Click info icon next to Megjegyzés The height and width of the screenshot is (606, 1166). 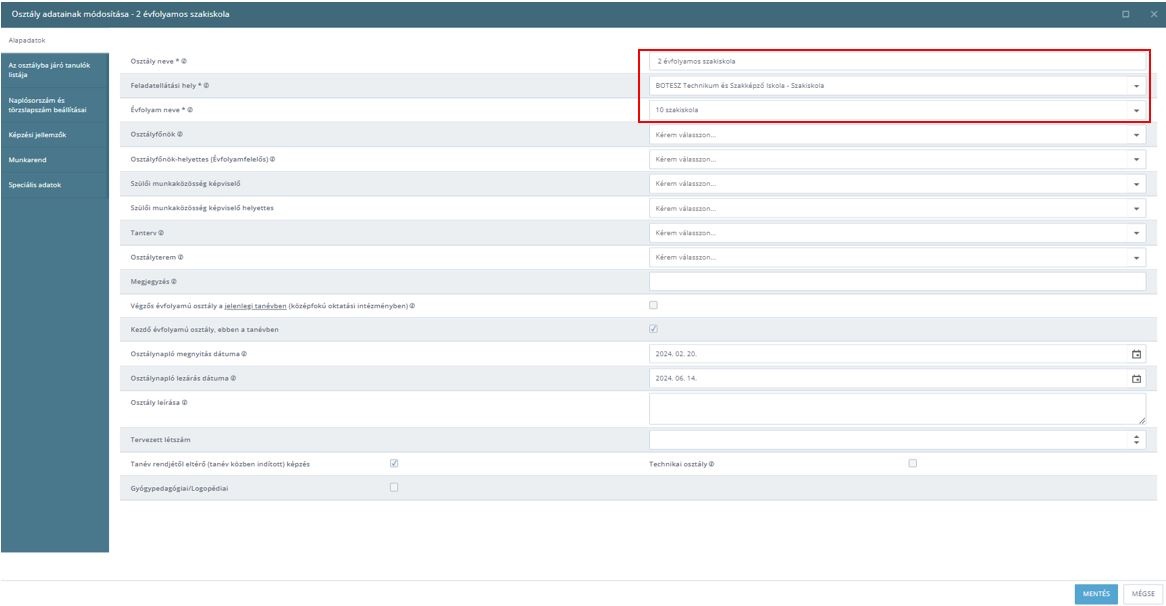173,282
